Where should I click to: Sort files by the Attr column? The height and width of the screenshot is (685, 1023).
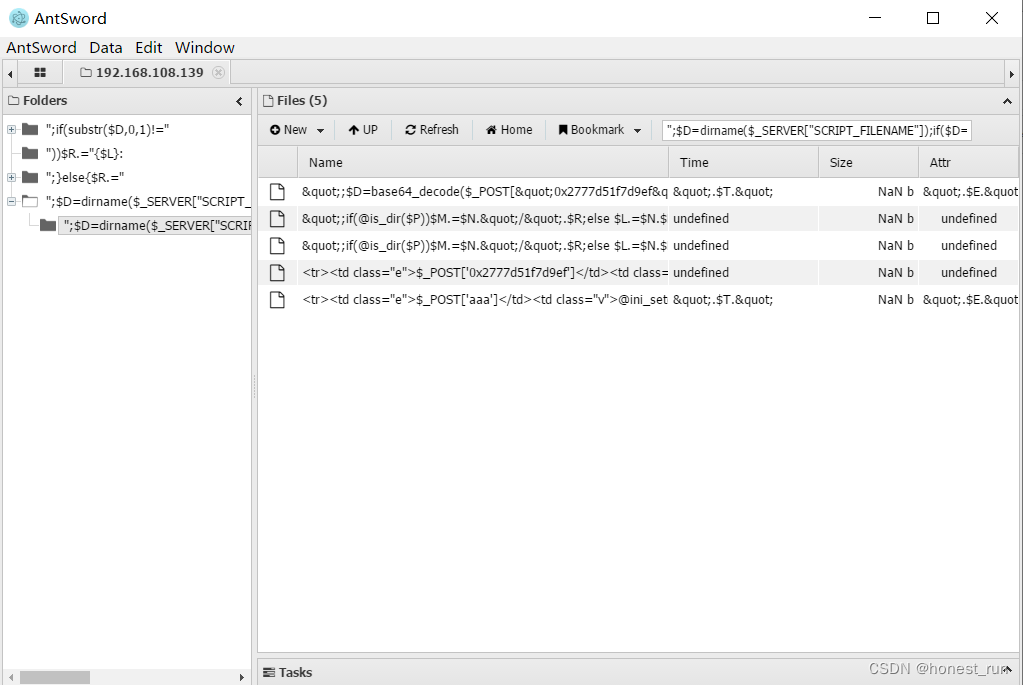968,162
